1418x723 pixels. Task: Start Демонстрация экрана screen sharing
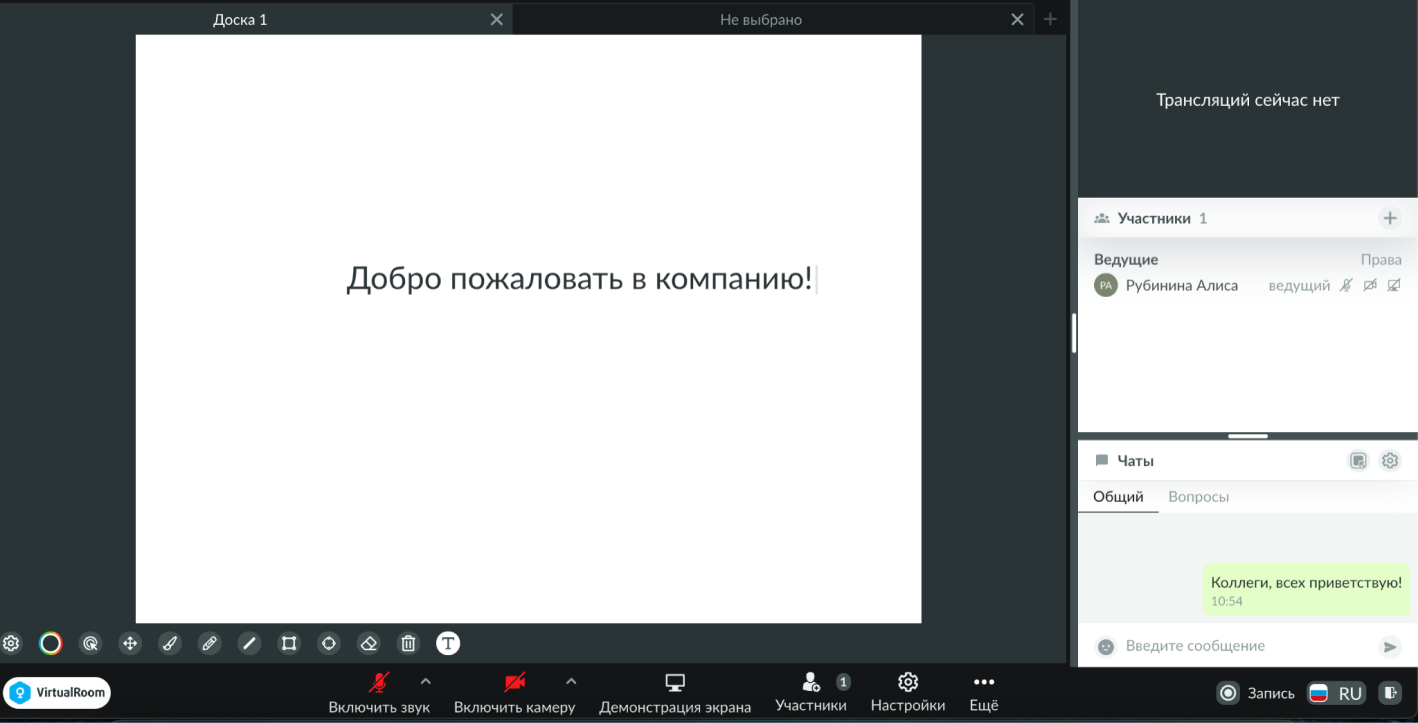(x=675, y=693)
